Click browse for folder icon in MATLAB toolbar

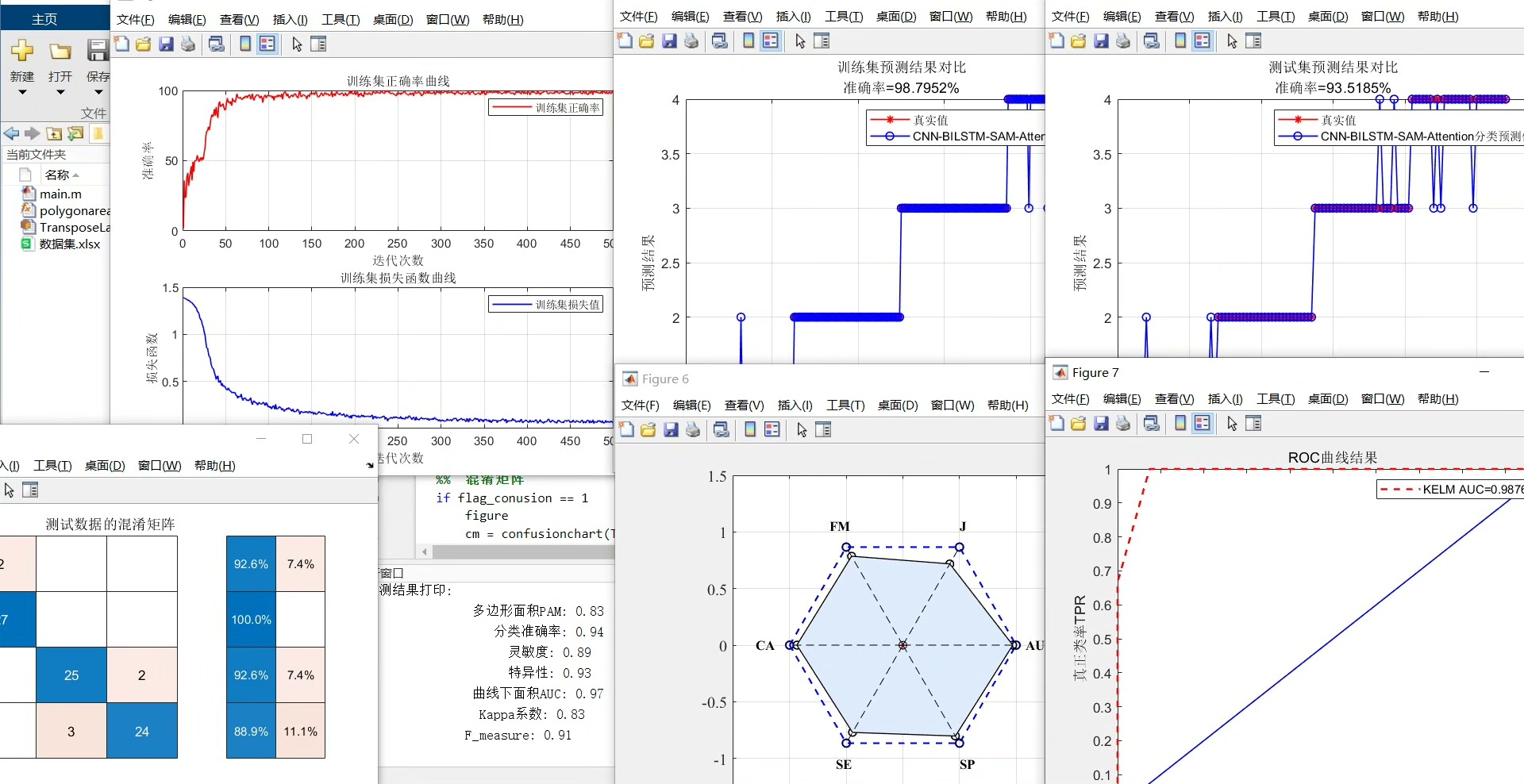click(75, 133)
